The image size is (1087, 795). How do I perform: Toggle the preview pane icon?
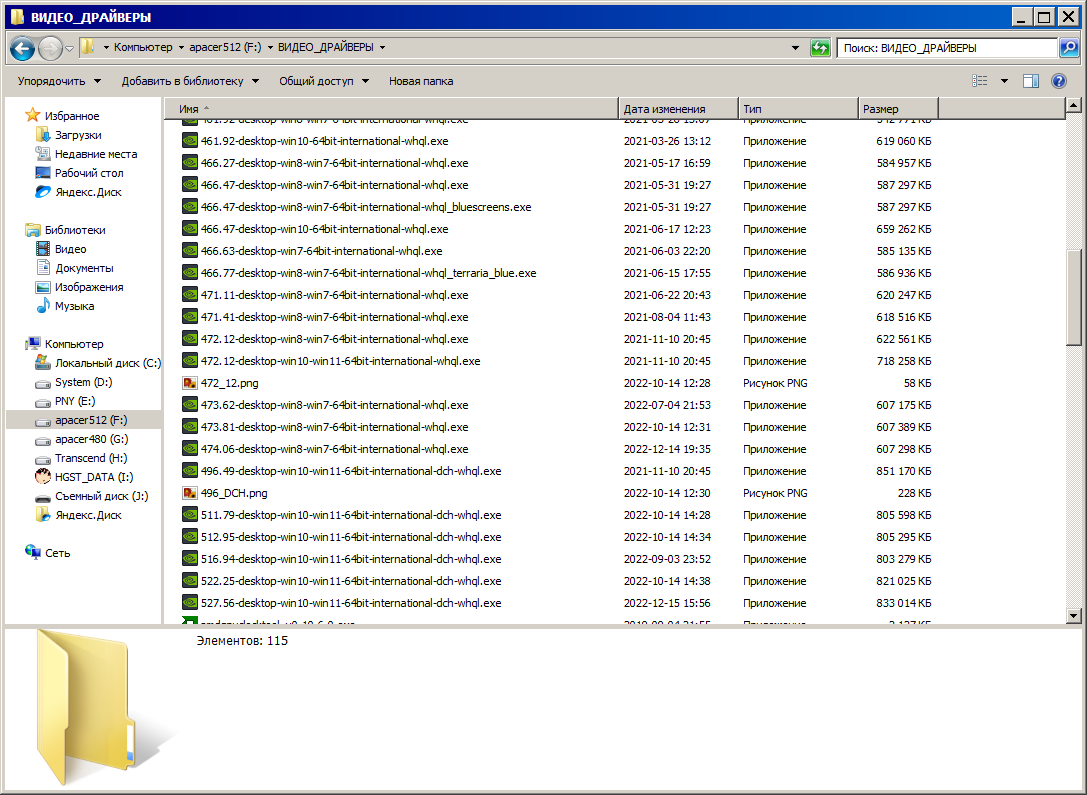1031,81
